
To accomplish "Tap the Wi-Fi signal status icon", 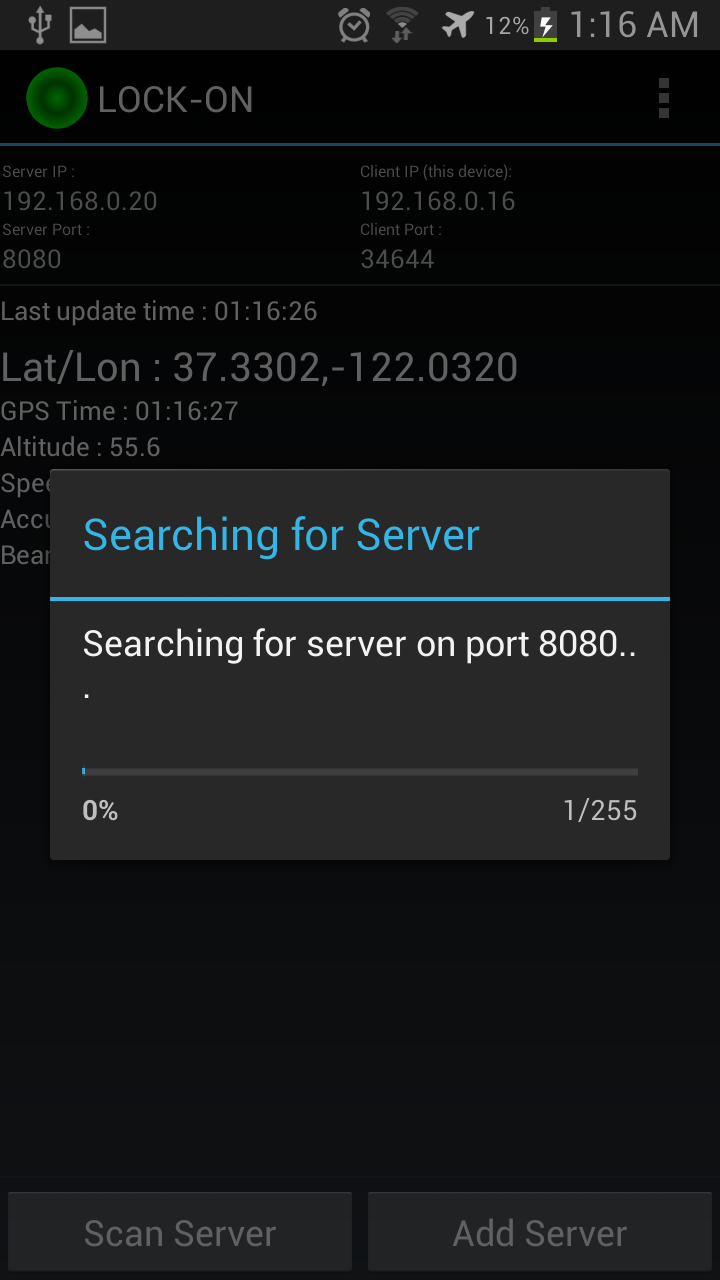I will click(402, 25).
